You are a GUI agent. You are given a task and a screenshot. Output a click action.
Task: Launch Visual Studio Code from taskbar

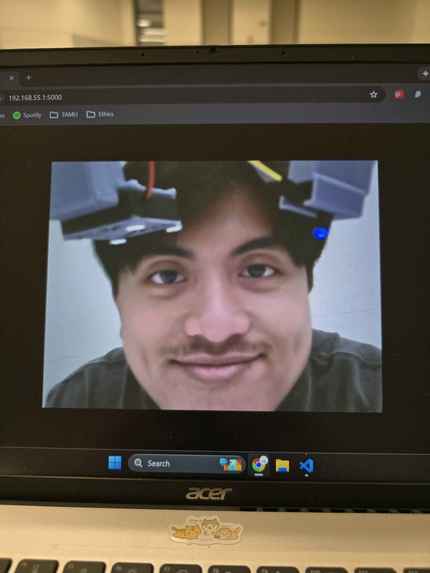coord(306,466)
